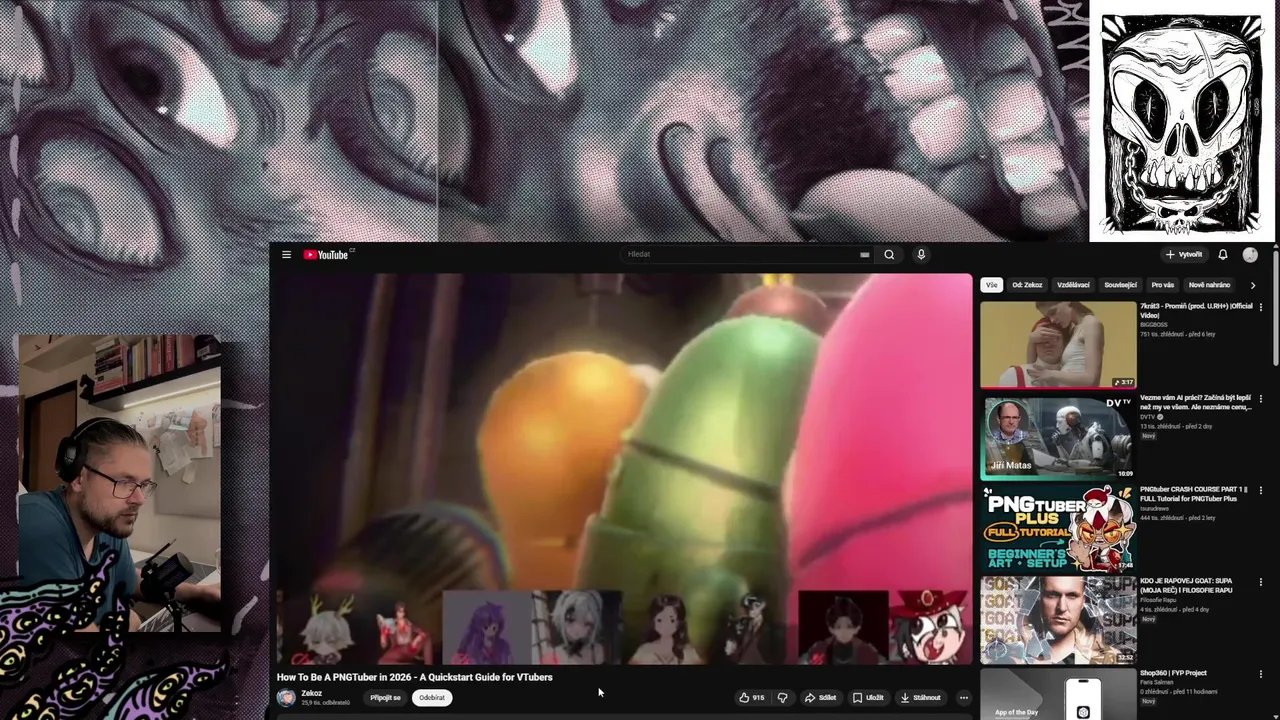Open the Zekoz channel name link
The width and height of the screenshot is (1280, 720).
pyautogui.click(x=312, y=693)
